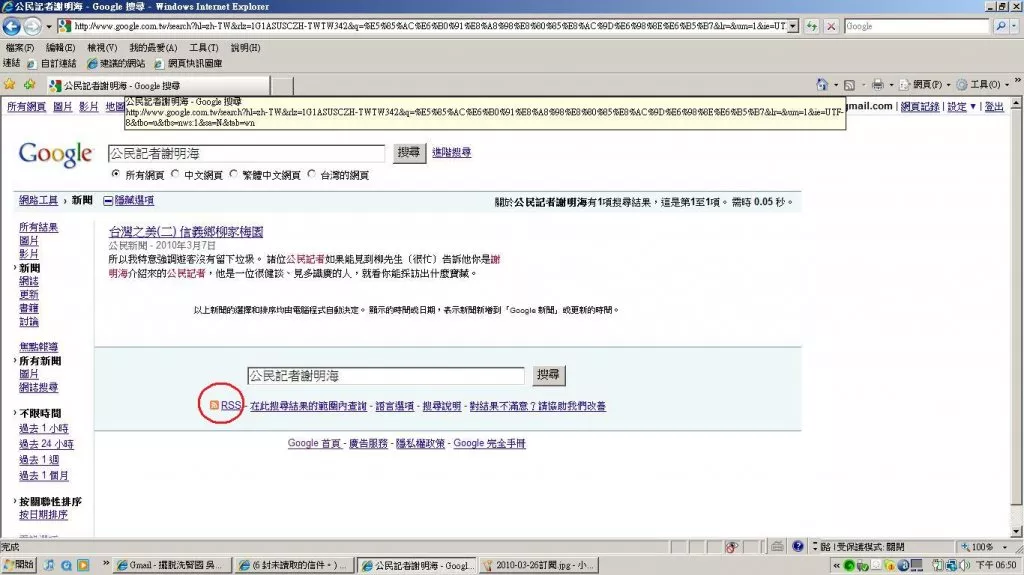Click the bottom 搜尋 button
Image resolution: width=1024 pixels, height=575 pixels.
pyautogui.click(x=549, y=375)
